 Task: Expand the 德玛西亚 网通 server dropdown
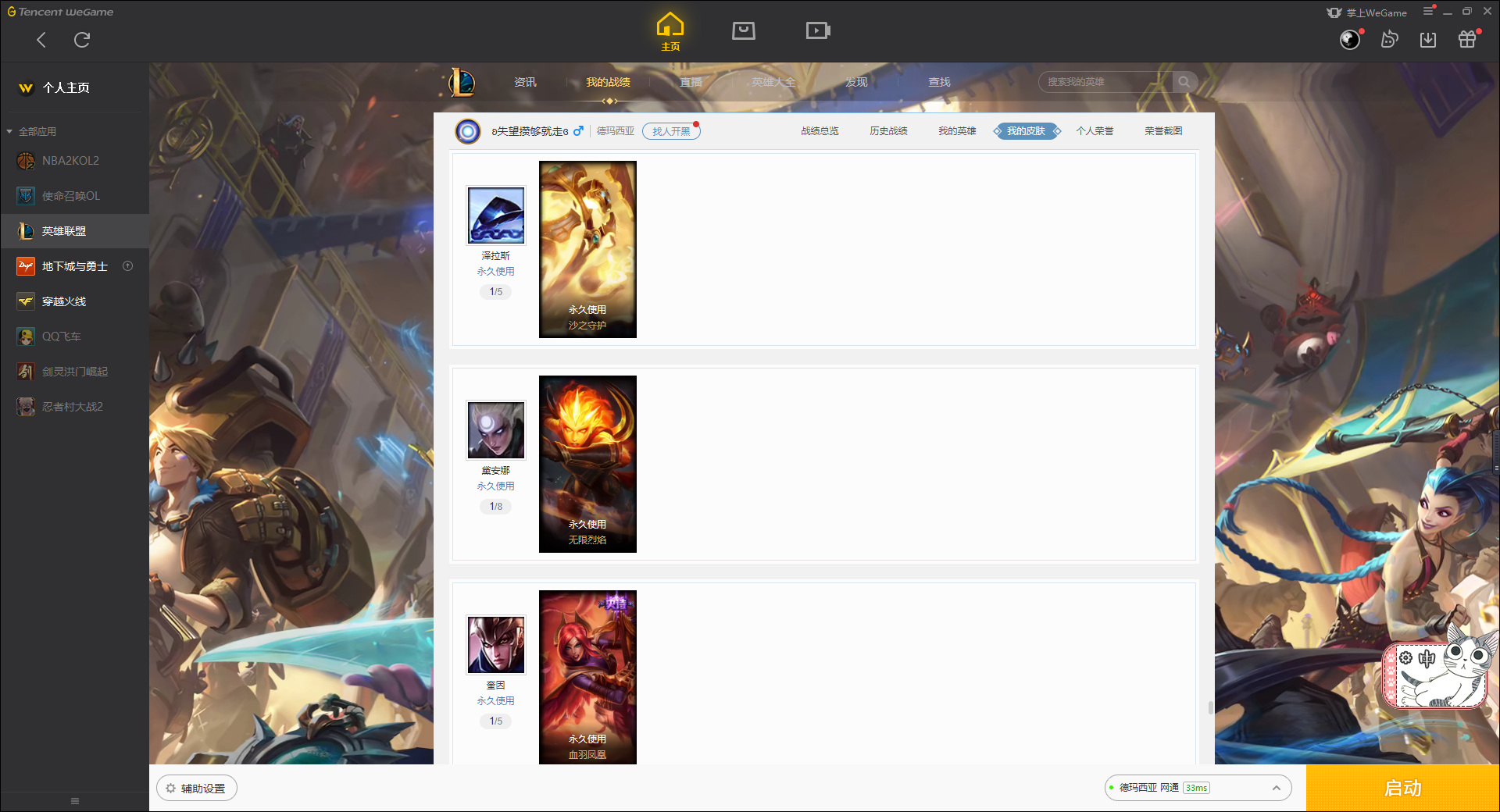tap(1198, 788)
